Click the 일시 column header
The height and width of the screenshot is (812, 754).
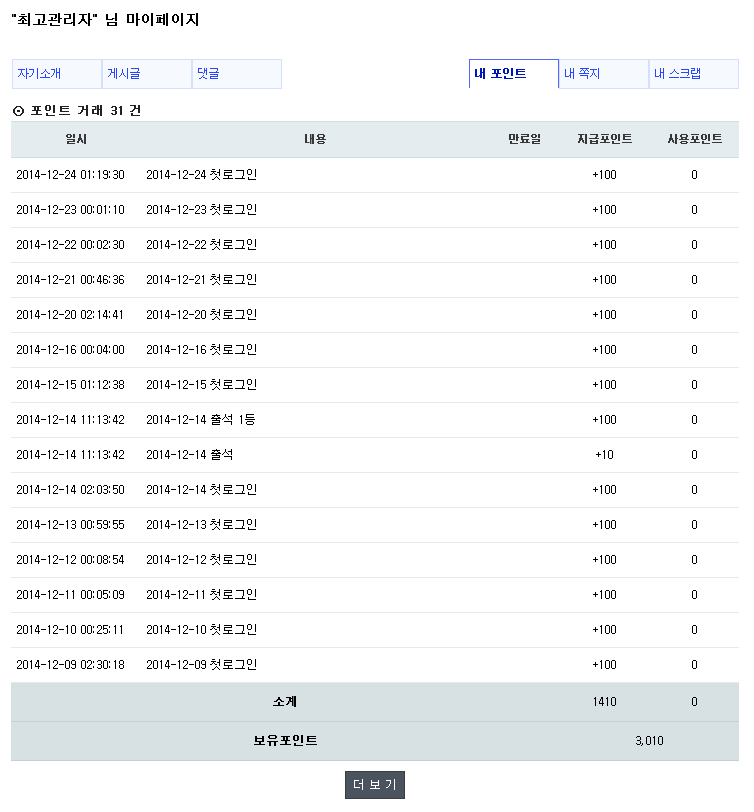coord(76,140)
